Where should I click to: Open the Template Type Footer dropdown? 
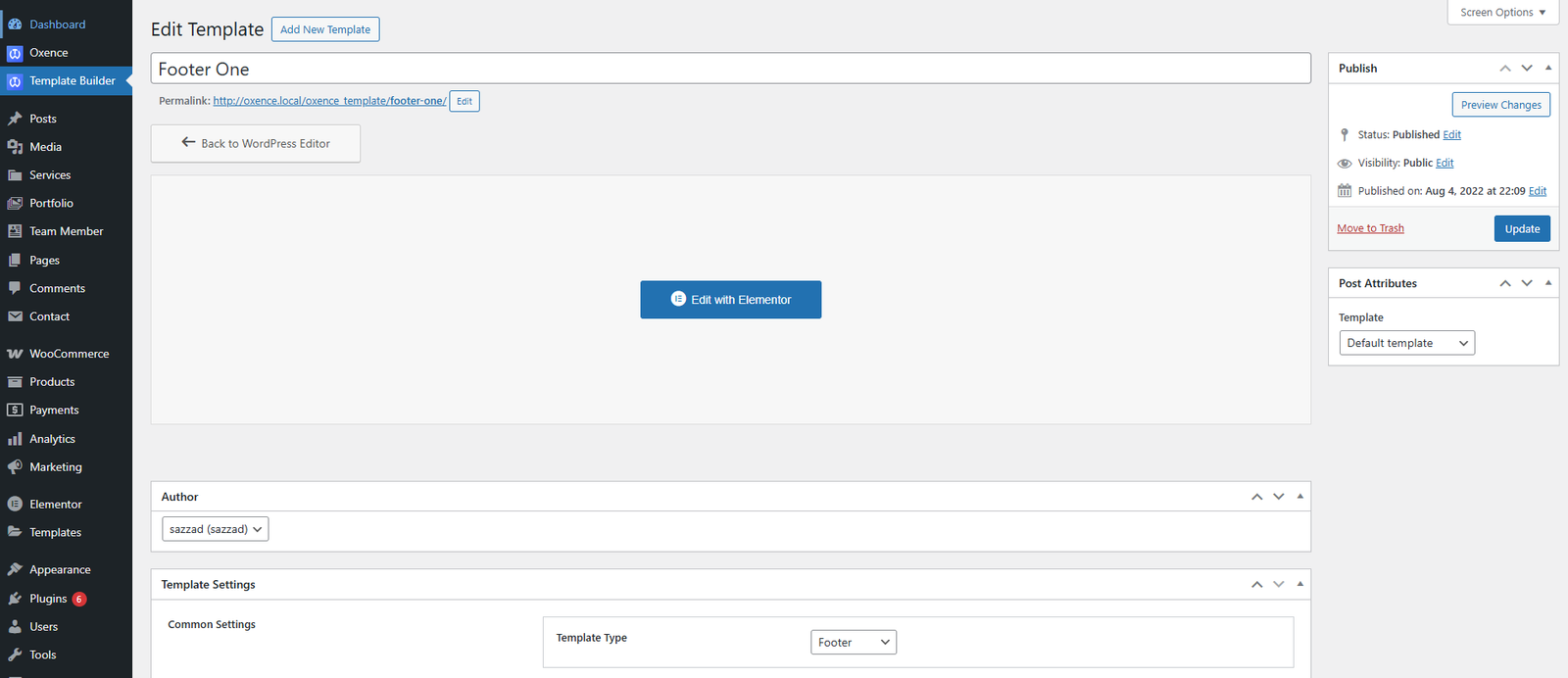point(853,643)
